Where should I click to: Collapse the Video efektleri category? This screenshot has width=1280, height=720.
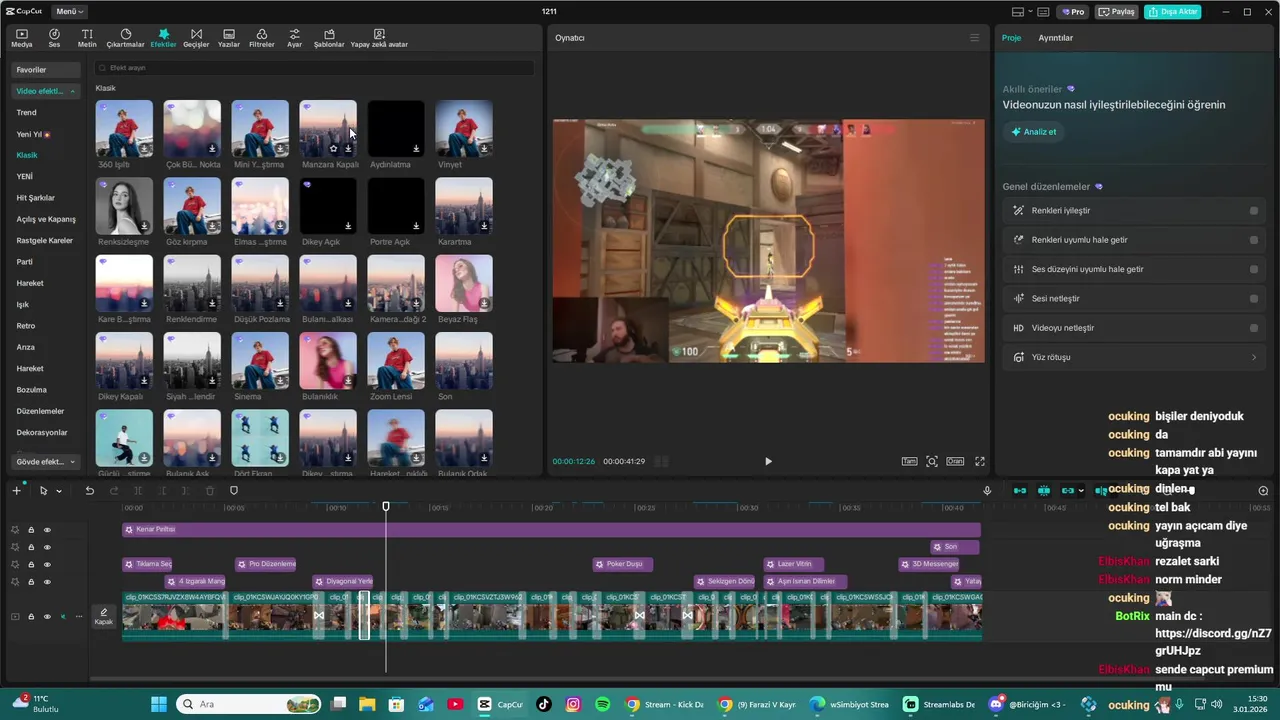(45, 91)
